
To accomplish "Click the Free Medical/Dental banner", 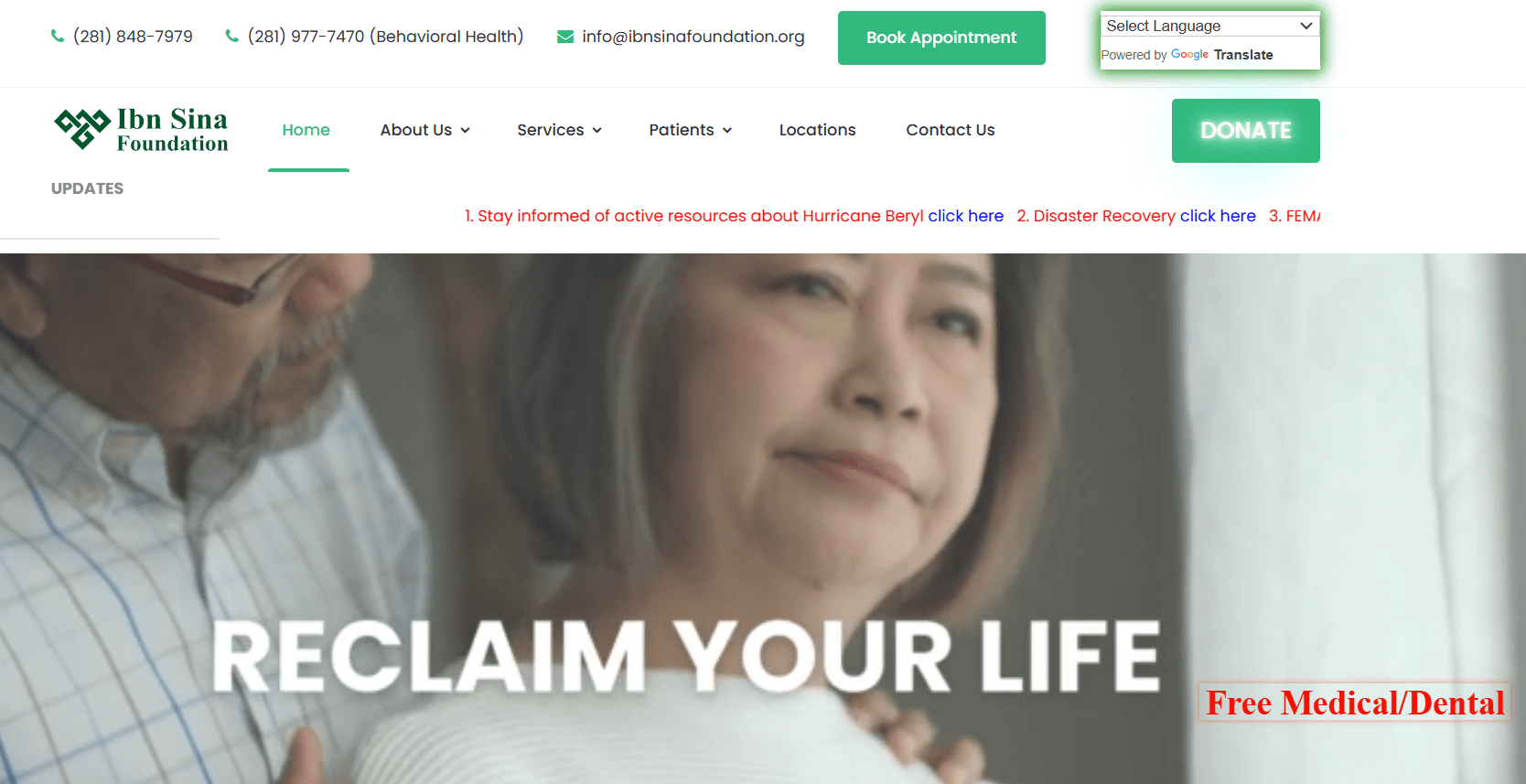I will coord(1355,703).
